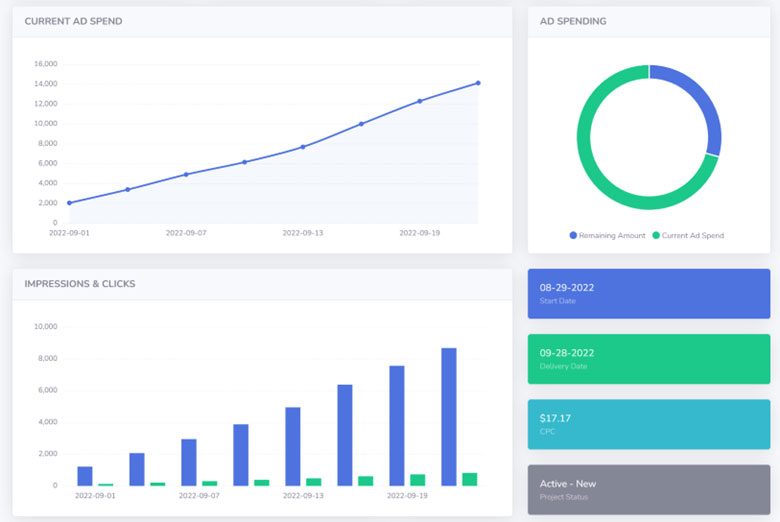Select the green segment of the donut chart
The image size is (780, 522).
pyautogui.click(x=600, y=170)
